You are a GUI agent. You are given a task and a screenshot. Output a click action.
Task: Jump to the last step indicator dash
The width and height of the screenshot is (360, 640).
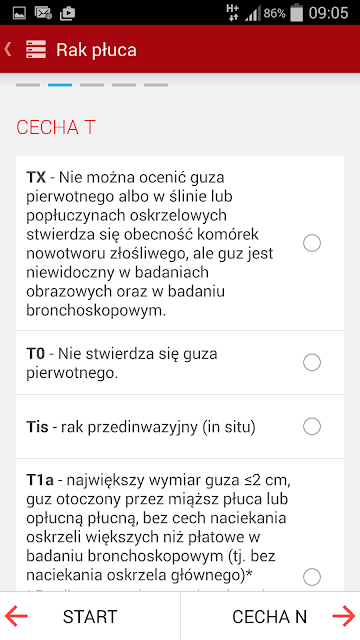[156, 85]
